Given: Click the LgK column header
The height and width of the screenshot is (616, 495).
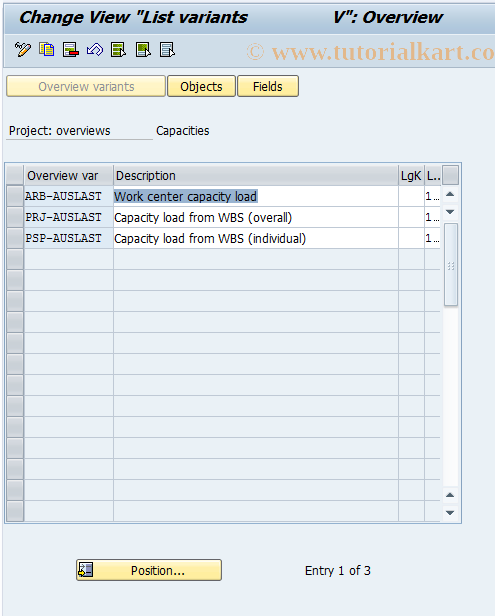Looking at the screenshot, I should pyautogui.click(x=411, y=175).
